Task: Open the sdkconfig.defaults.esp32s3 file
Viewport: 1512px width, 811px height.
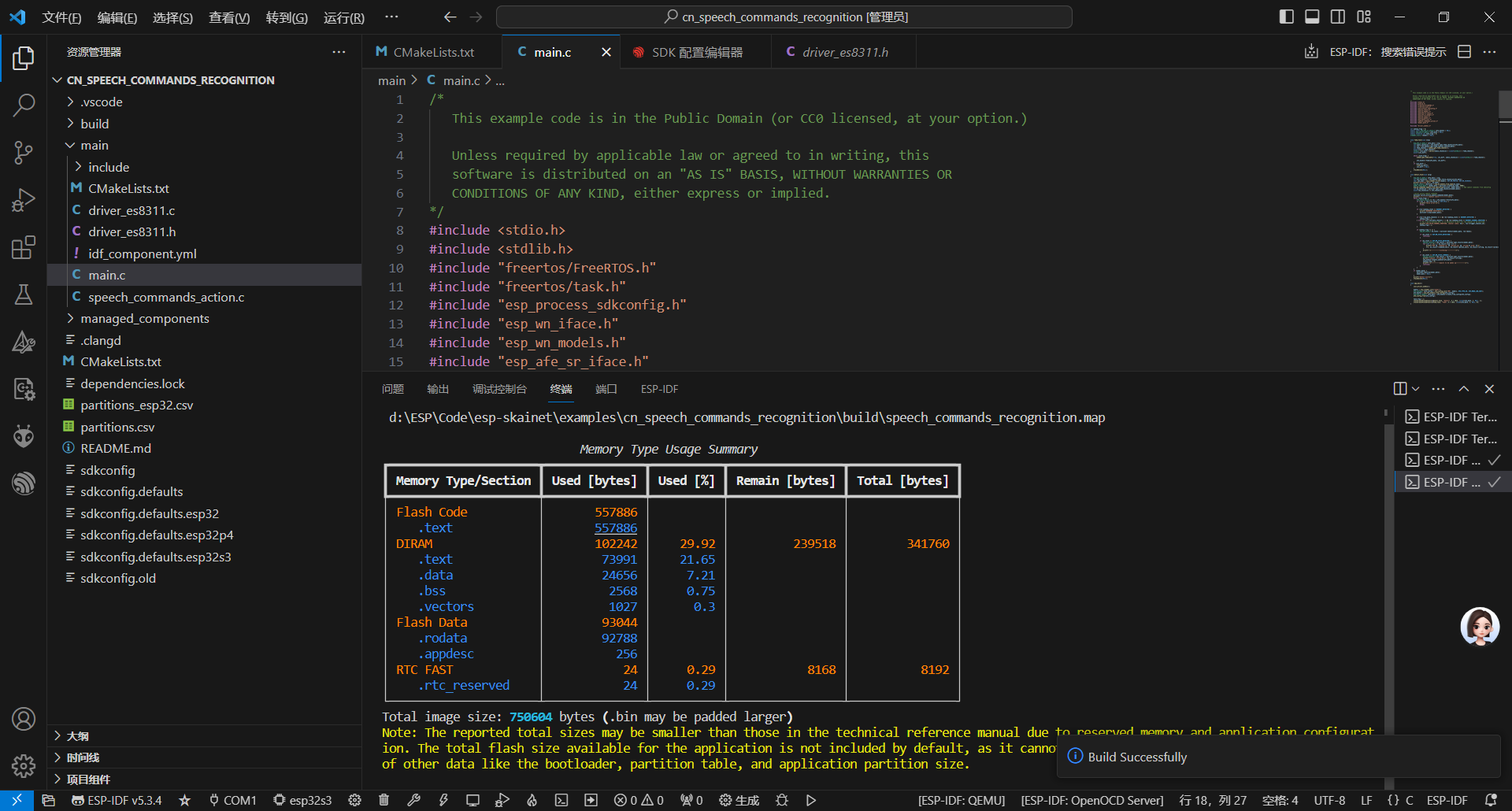Action: click(156, 557)
